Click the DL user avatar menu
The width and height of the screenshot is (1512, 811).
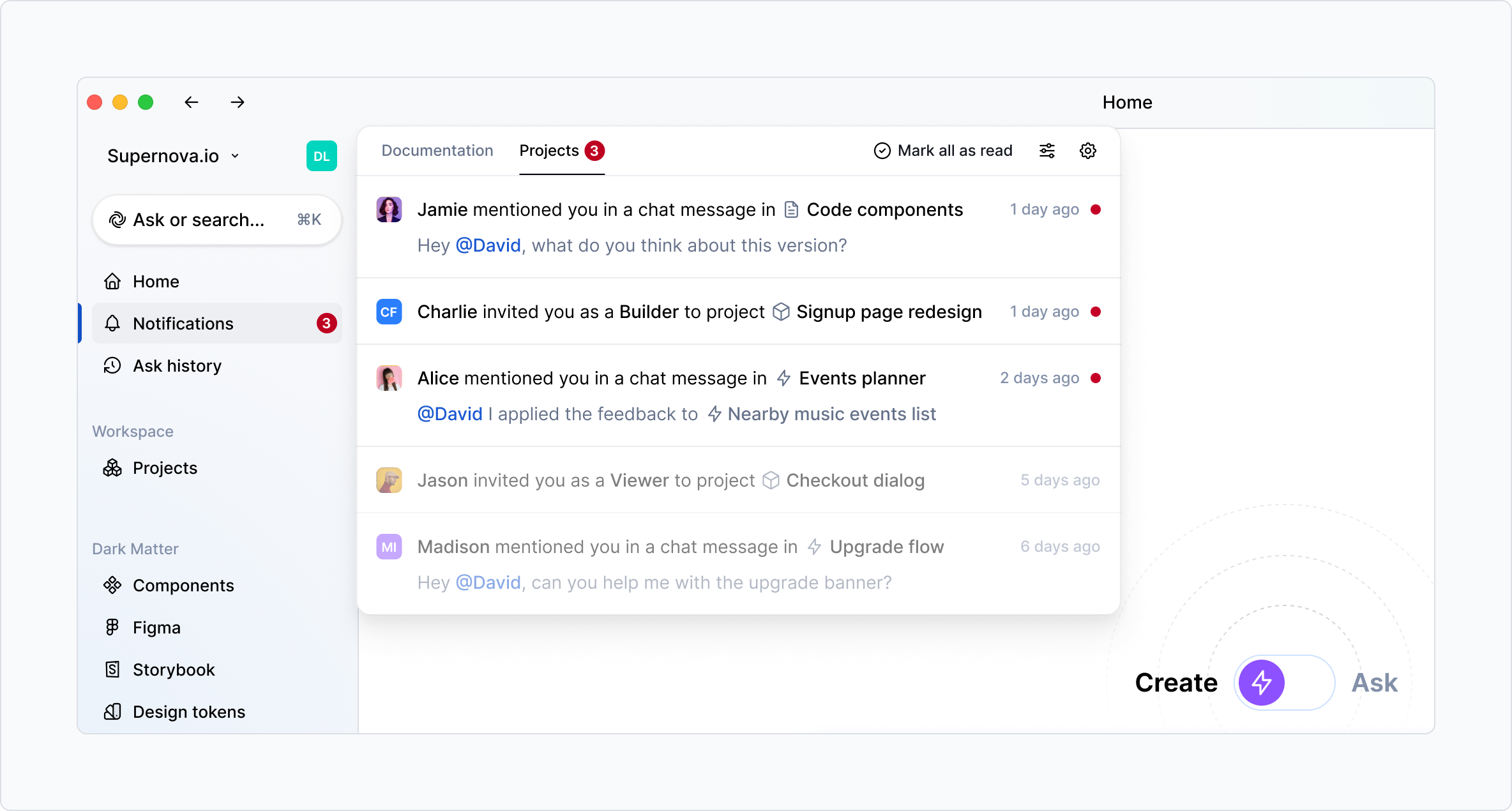(x=321, y=156)
